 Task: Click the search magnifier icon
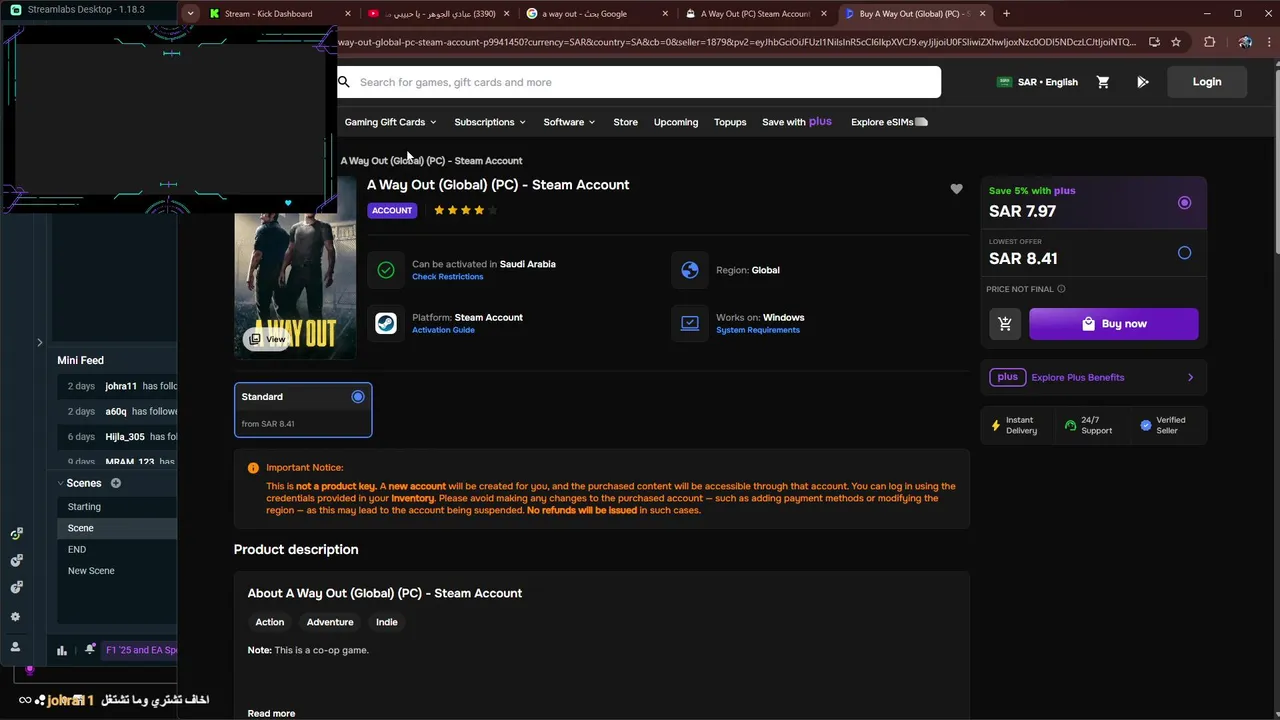(x=344, y=82)
